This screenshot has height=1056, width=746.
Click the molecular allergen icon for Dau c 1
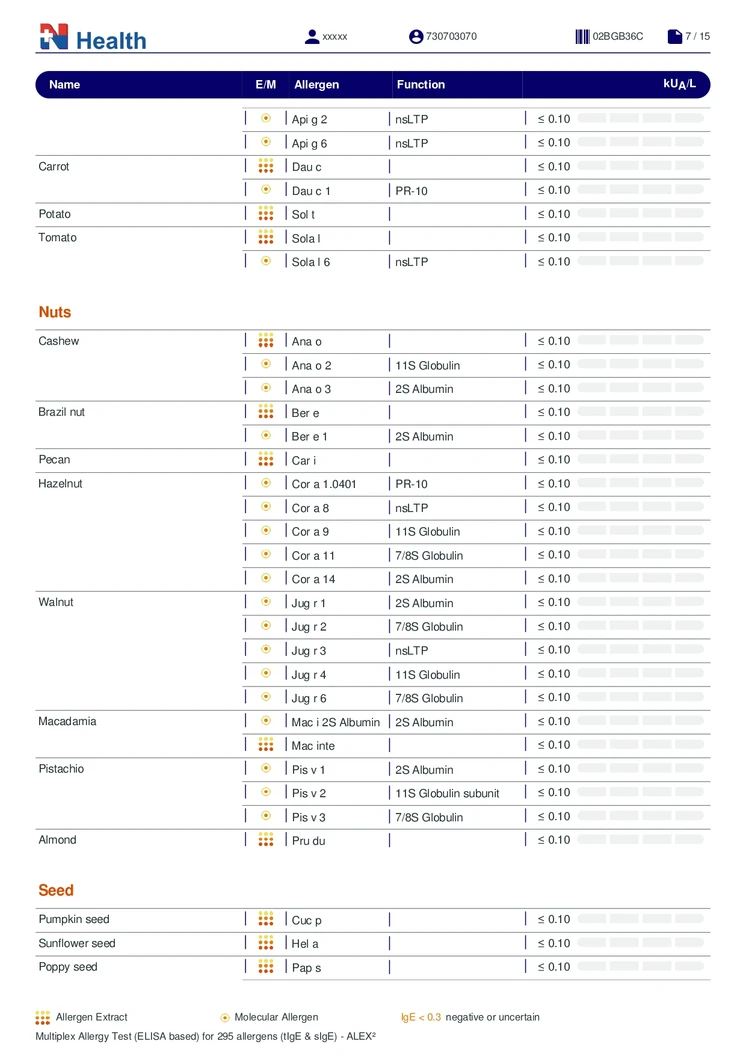[x=266, y=190]
